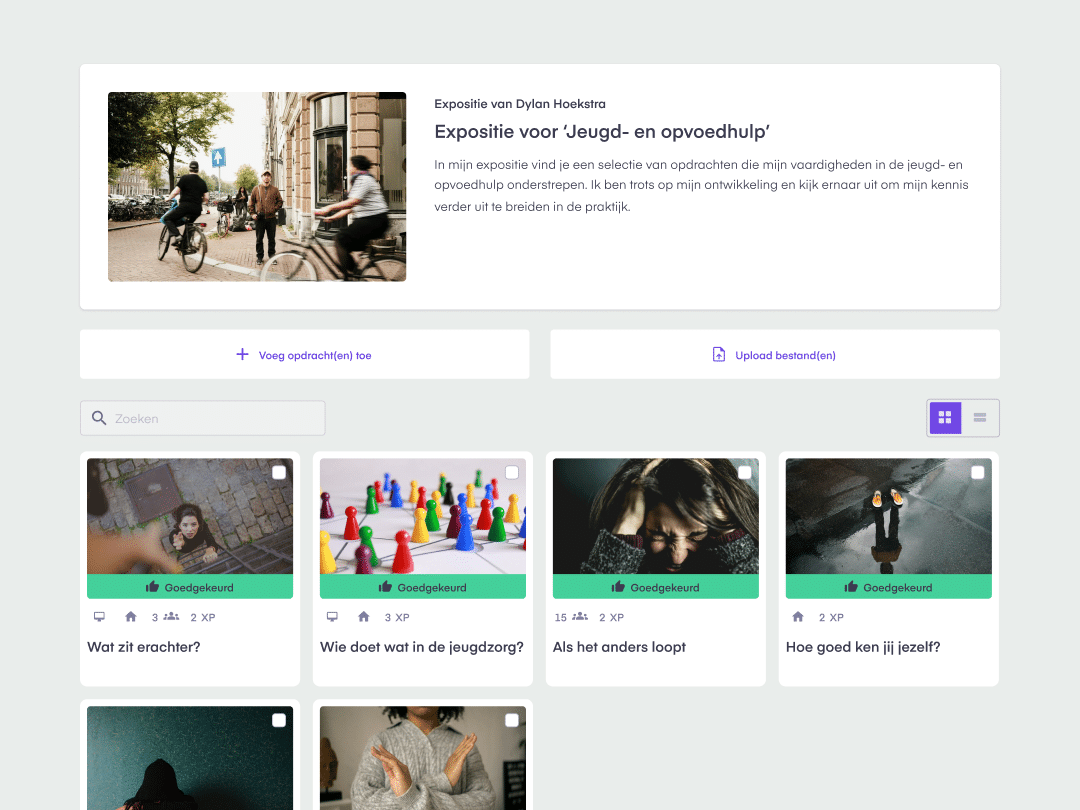Click the home icon on 'Hoe goed ken jij jezelf?'

pos(797,617)
